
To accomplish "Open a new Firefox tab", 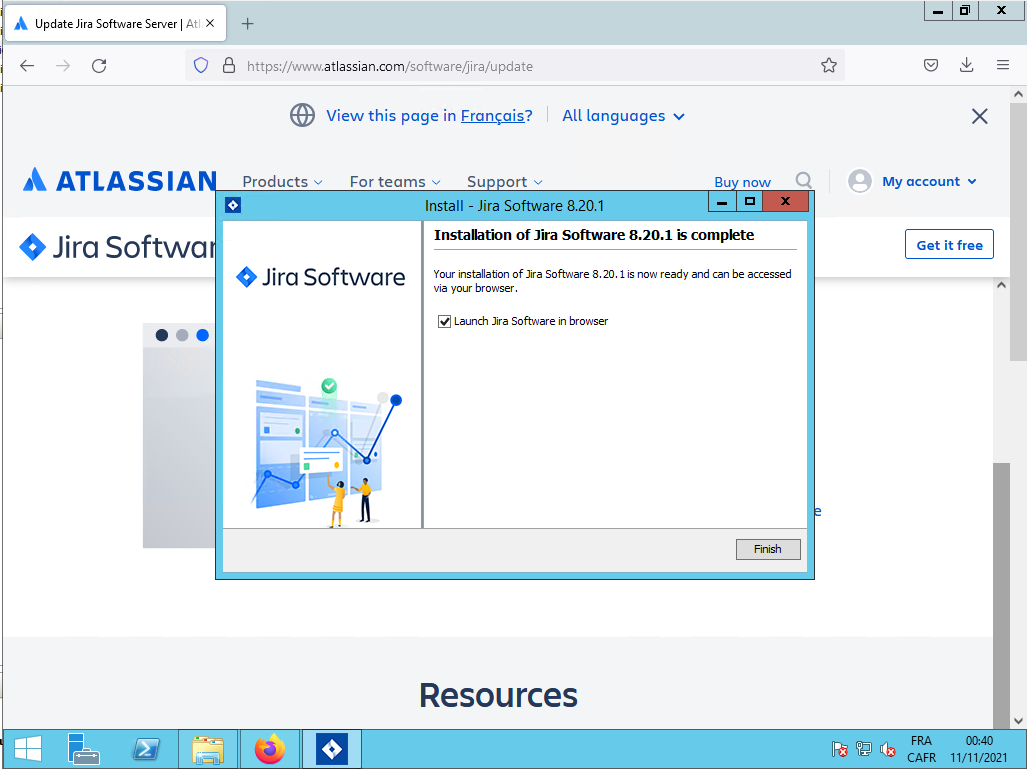I will pyautogui.click(x=248, y=24).
